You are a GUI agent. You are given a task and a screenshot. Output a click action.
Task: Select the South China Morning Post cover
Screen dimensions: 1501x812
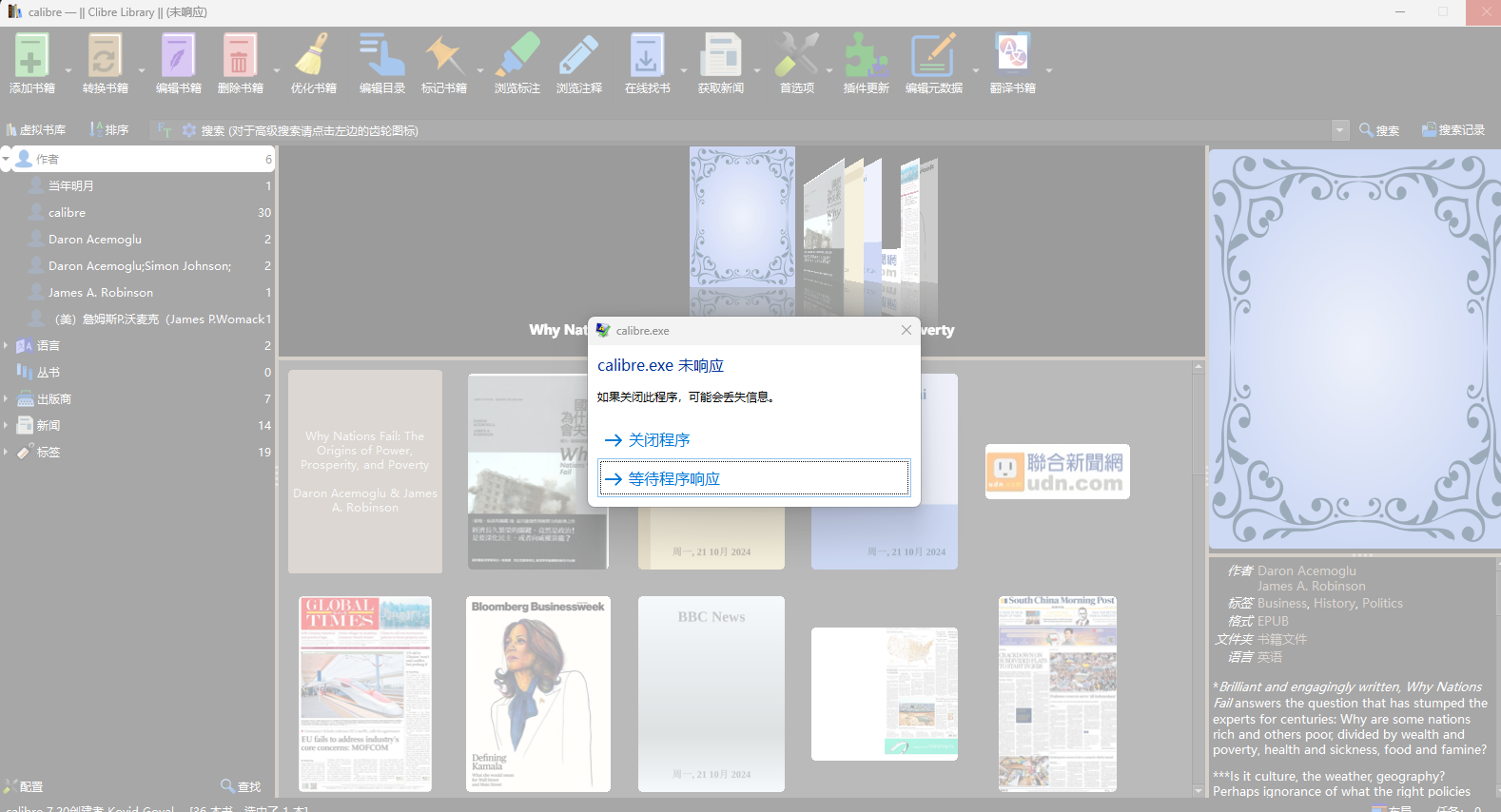1058,694
